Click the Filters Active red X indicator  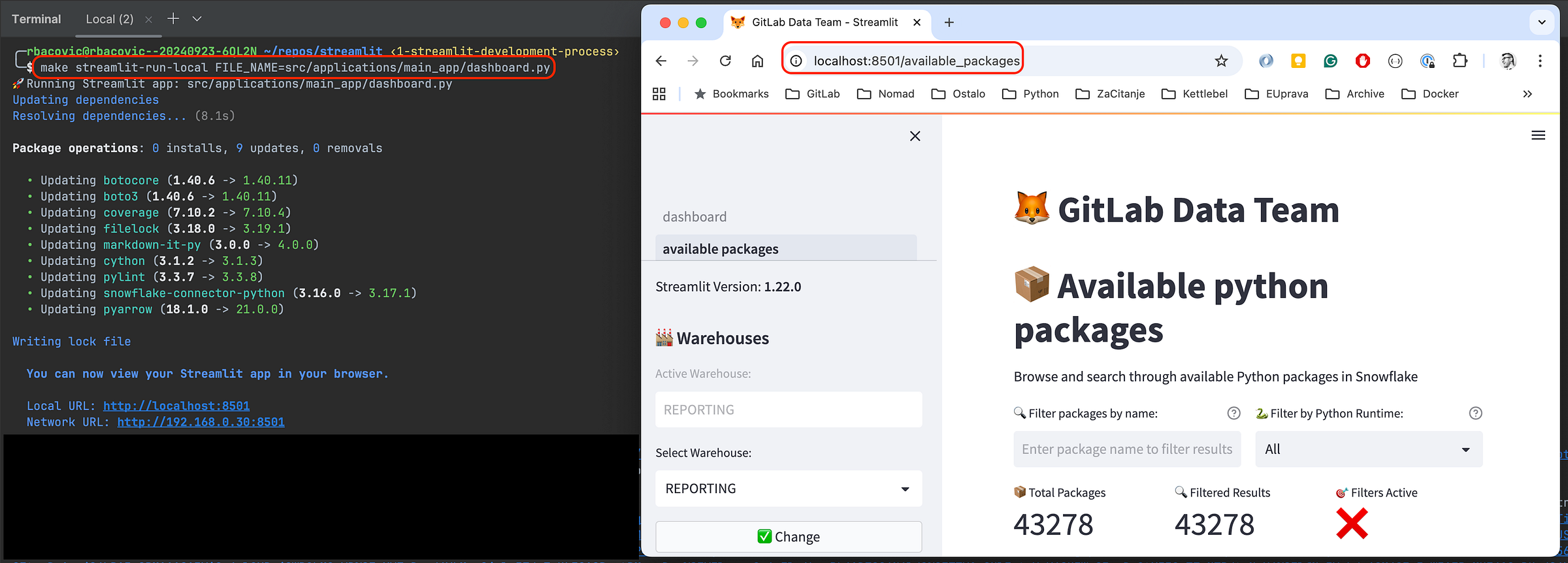coord(1352,524)
